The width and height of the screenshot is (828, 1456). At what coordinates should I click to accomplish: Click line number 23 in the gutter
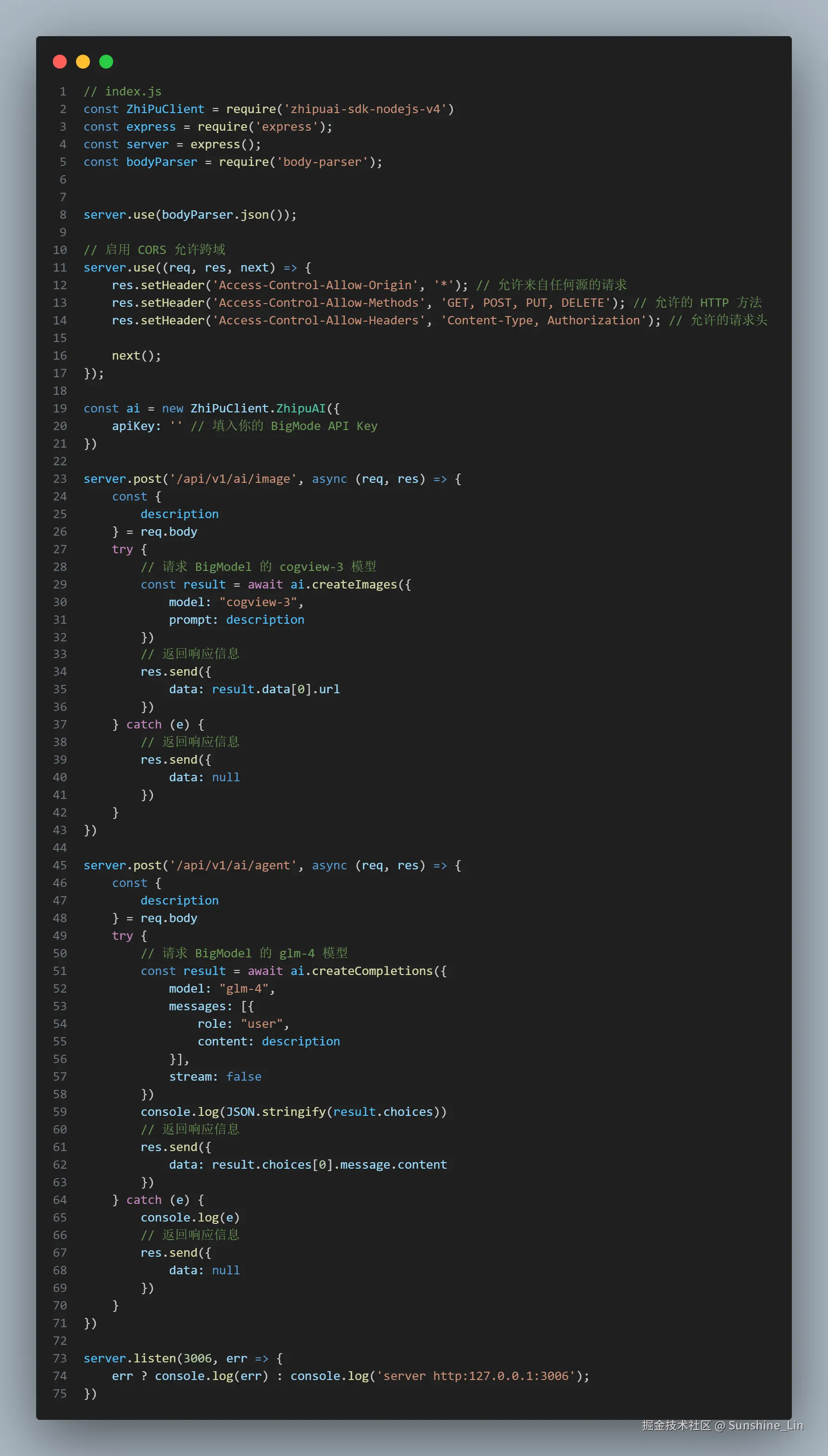pos(60,479)
